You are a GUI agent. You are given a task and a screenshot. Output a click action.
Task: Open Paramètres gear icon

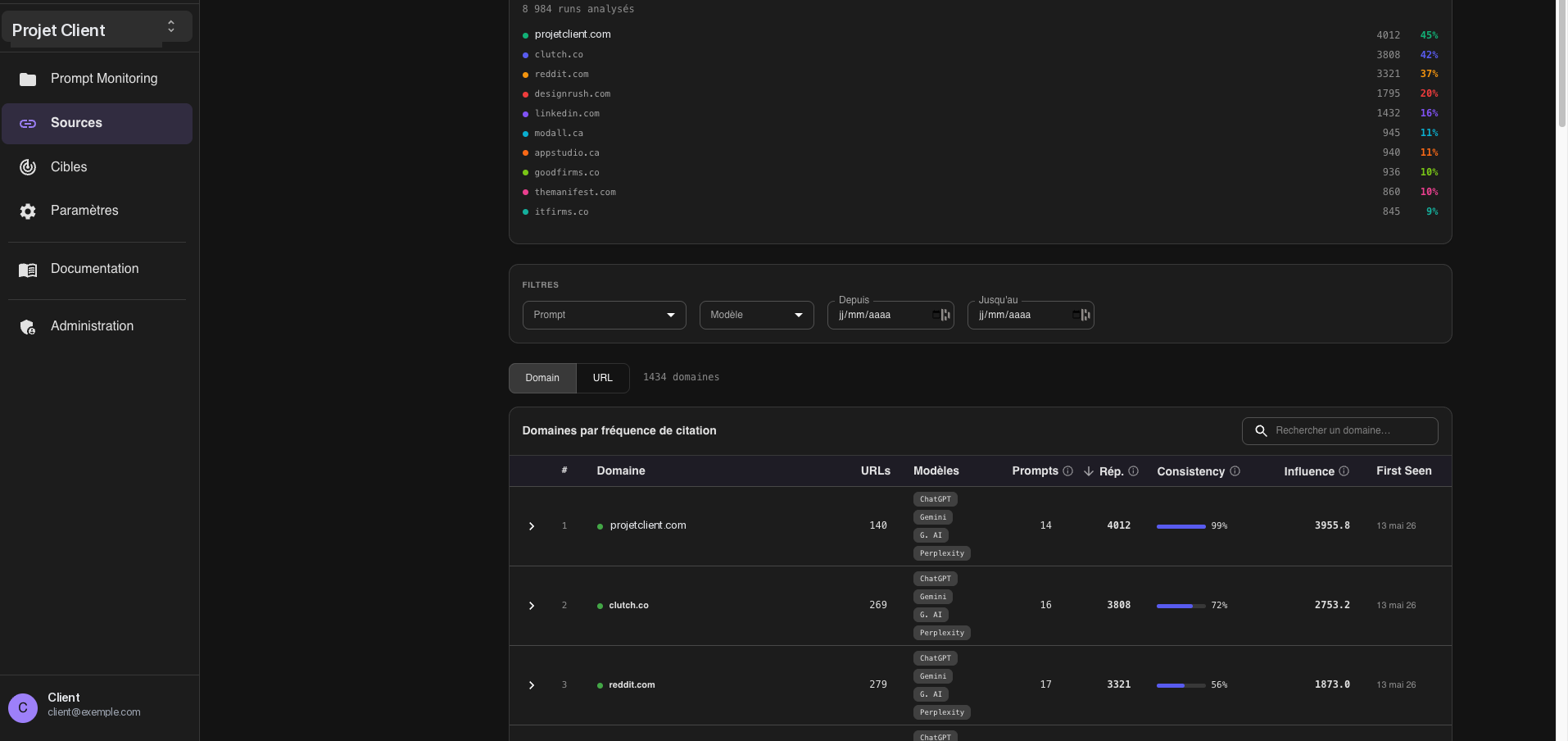(x=28, y=211)
